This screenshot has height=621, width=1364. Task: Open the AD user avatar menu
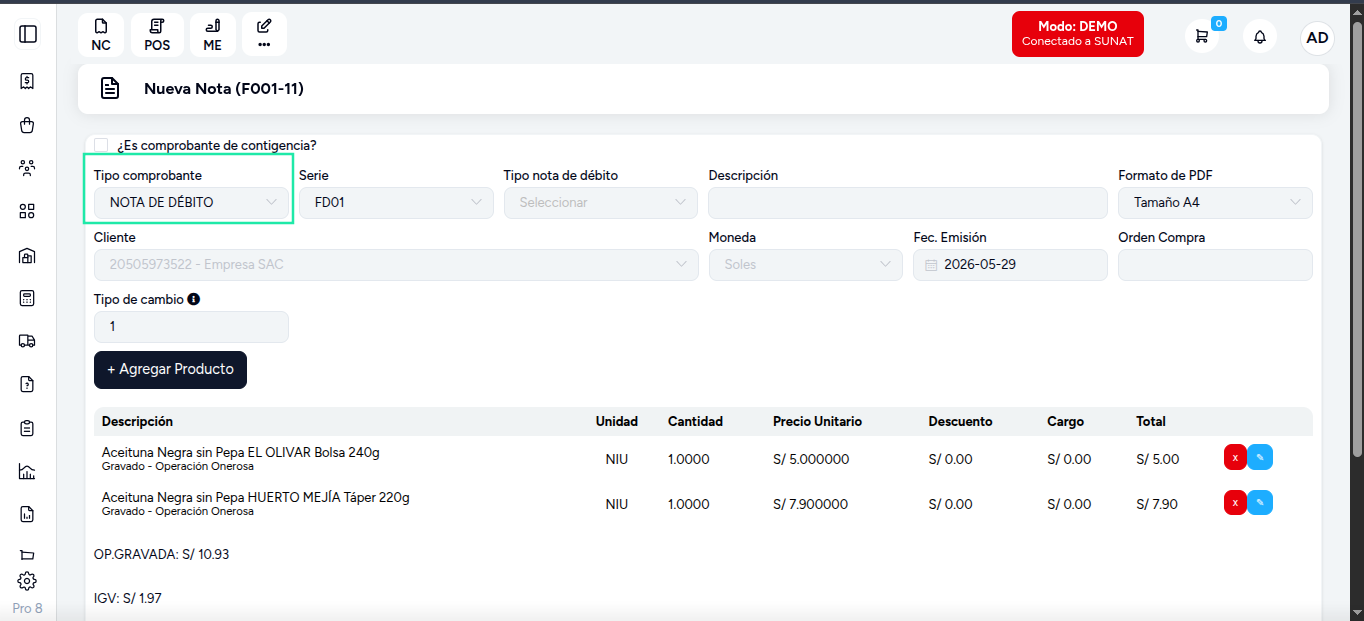[x=1317, y=37]
